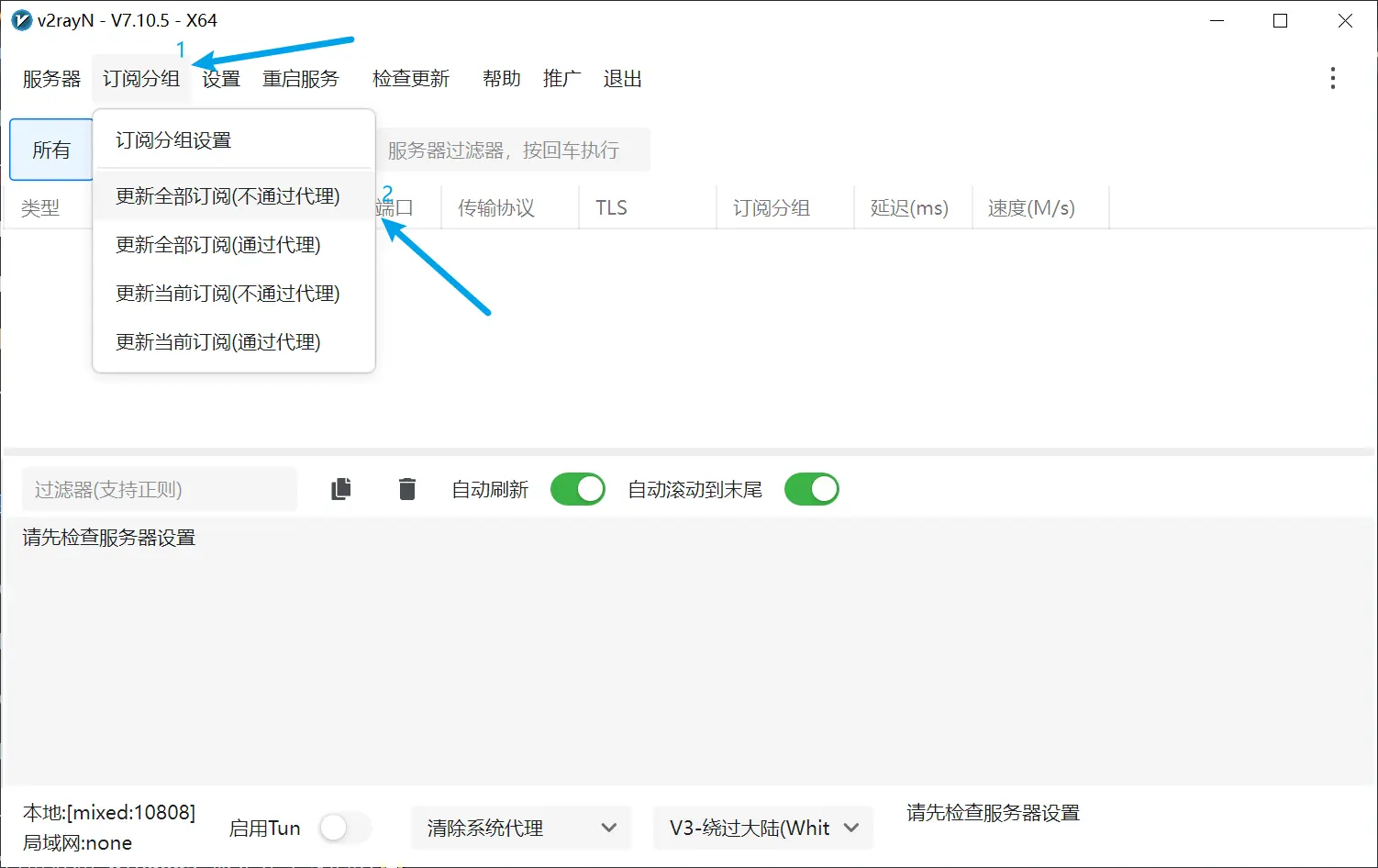Turn off the 自动刷新 switch
The image size is (1378, 868).
tap(578, 489)
